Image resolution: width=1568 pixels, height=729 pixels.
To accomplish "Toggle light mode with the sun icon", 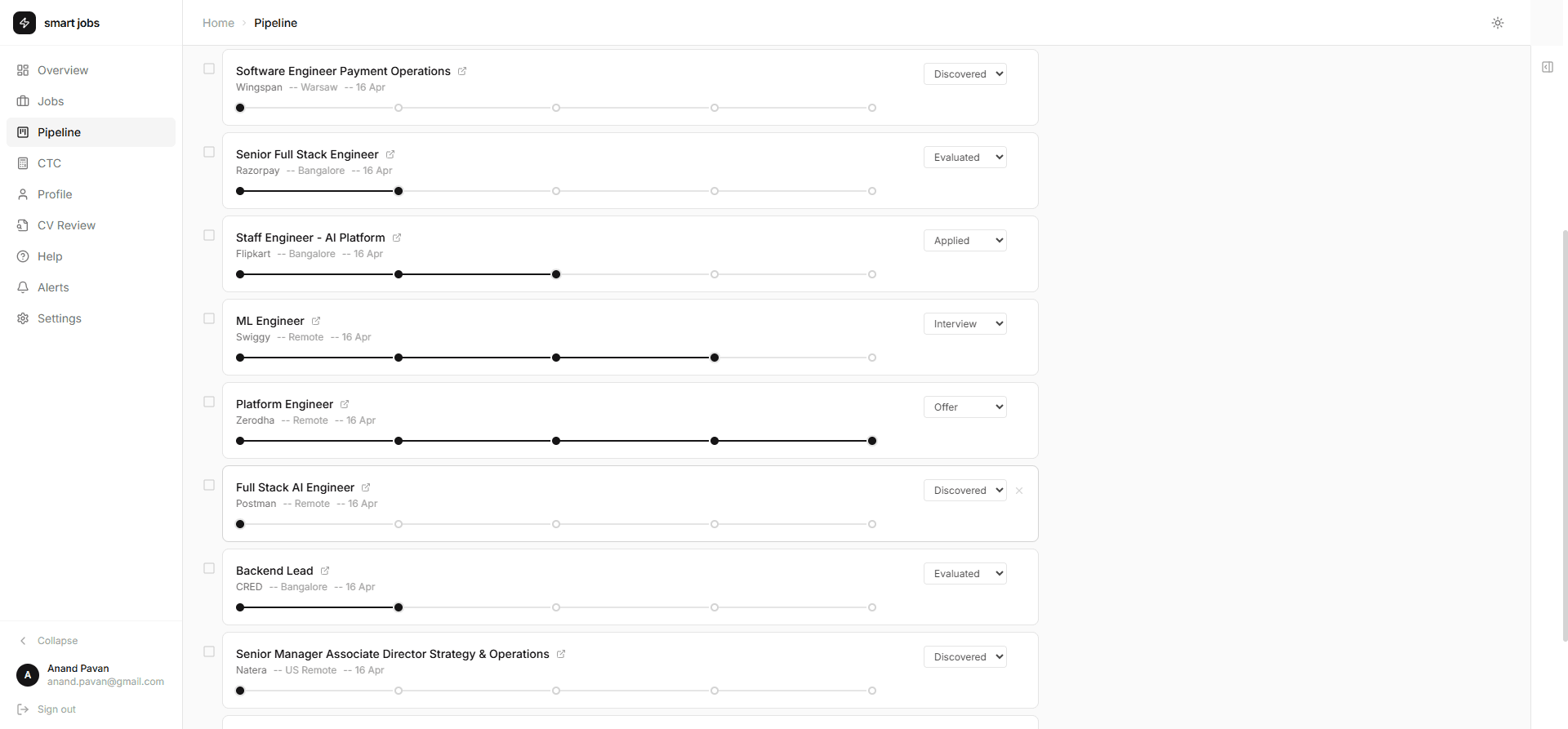I will pyautogui.click(x=1498, y=23).
